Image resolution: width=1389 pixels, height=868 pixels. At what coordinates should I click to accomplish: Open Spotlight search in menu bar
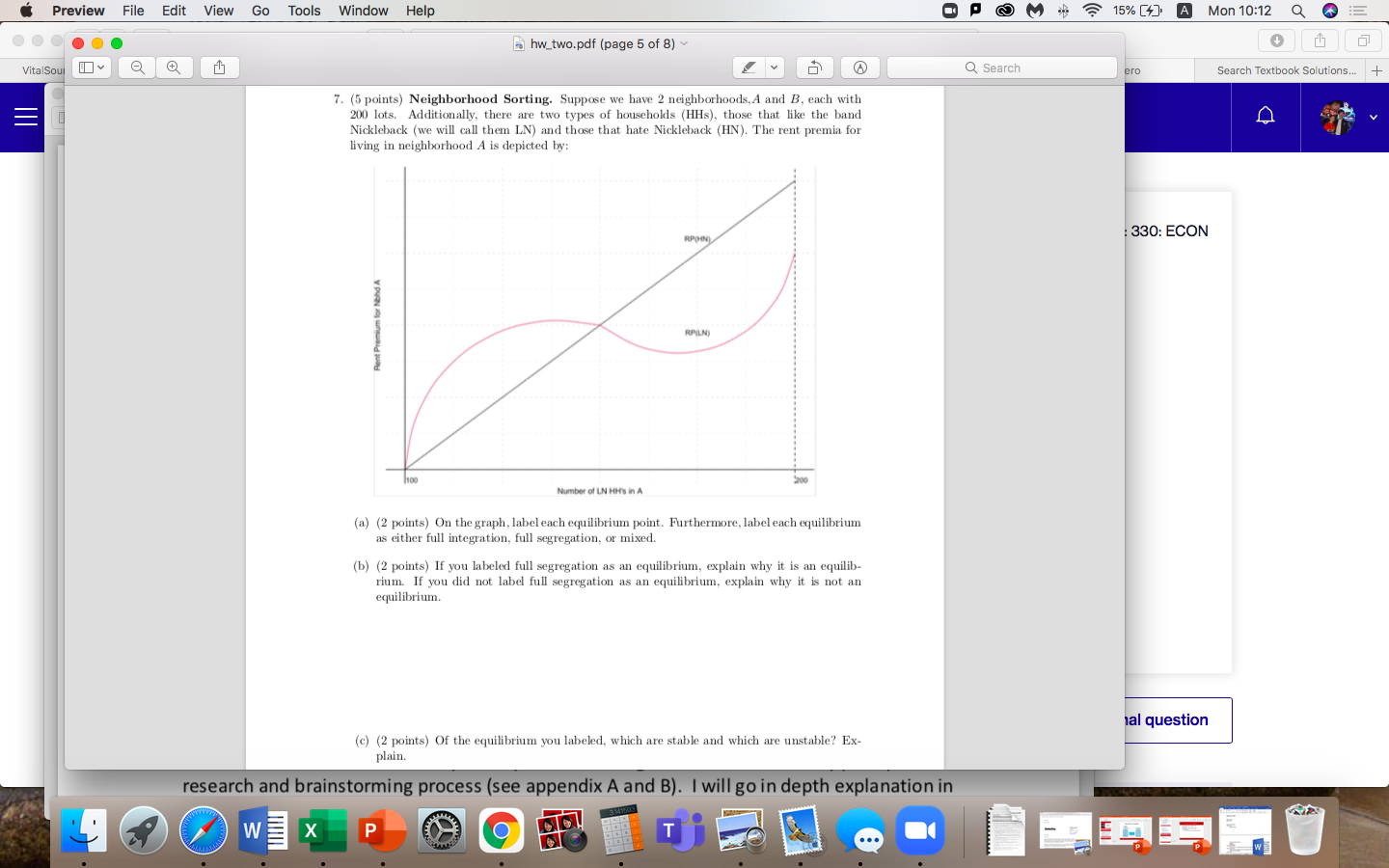point(1298,11)
